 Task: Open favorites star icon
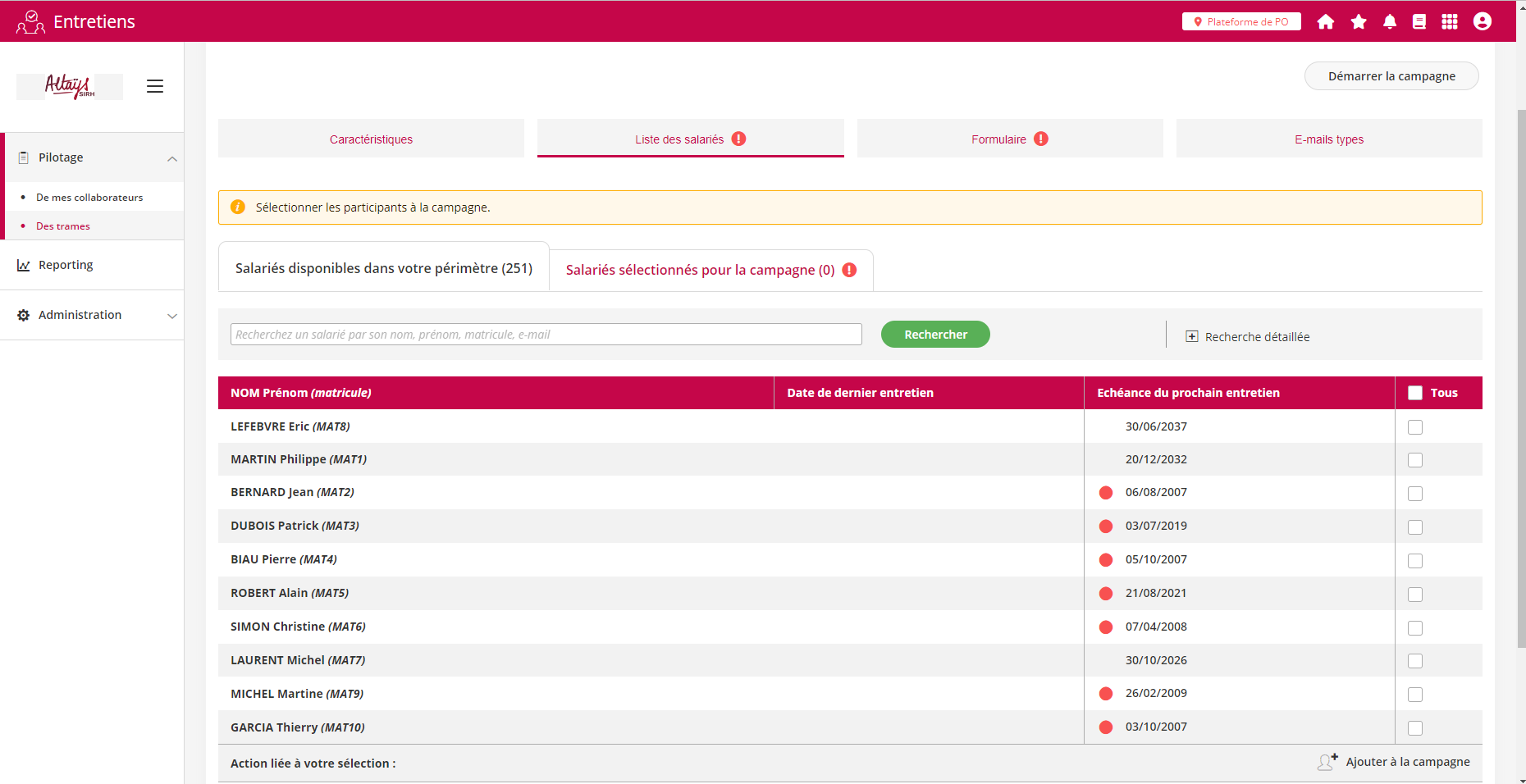[1359, 22]
